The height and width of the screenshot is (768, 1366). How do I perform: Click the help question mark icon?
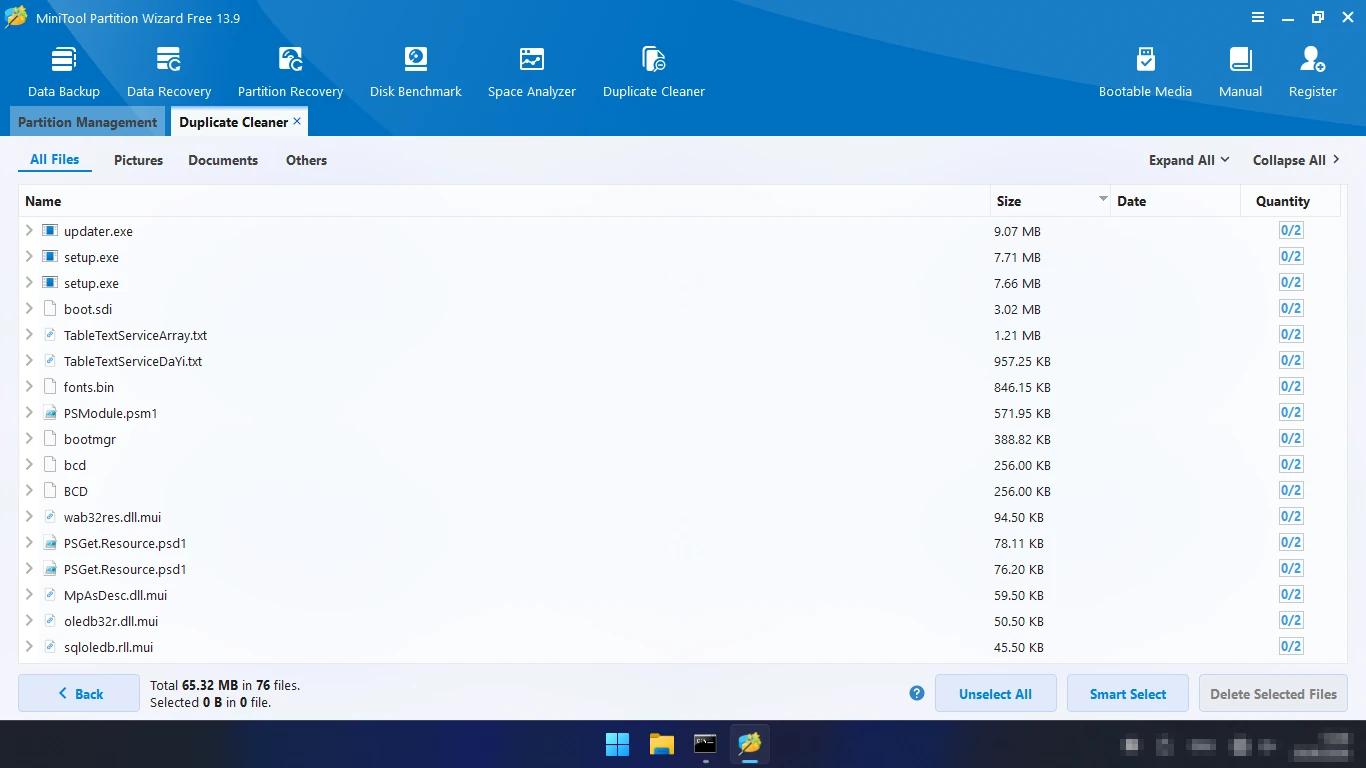917,693
